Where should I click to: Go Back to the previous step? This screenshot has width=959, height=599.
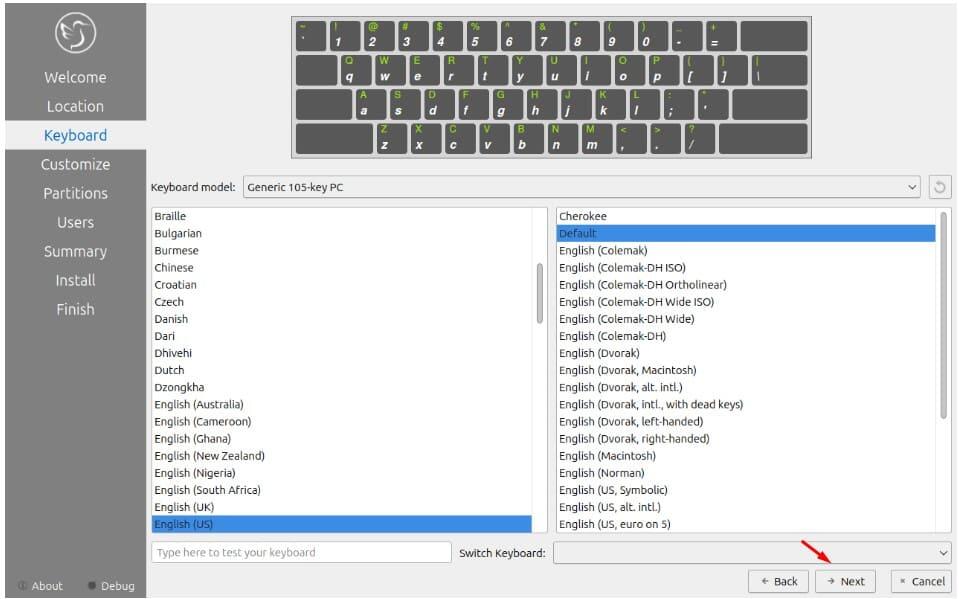(778, 581)
